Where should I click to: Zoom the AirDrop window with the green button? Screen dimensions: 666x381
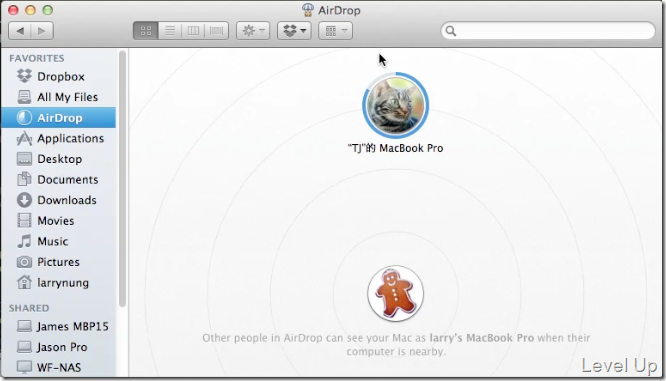[x=48, y=10]
